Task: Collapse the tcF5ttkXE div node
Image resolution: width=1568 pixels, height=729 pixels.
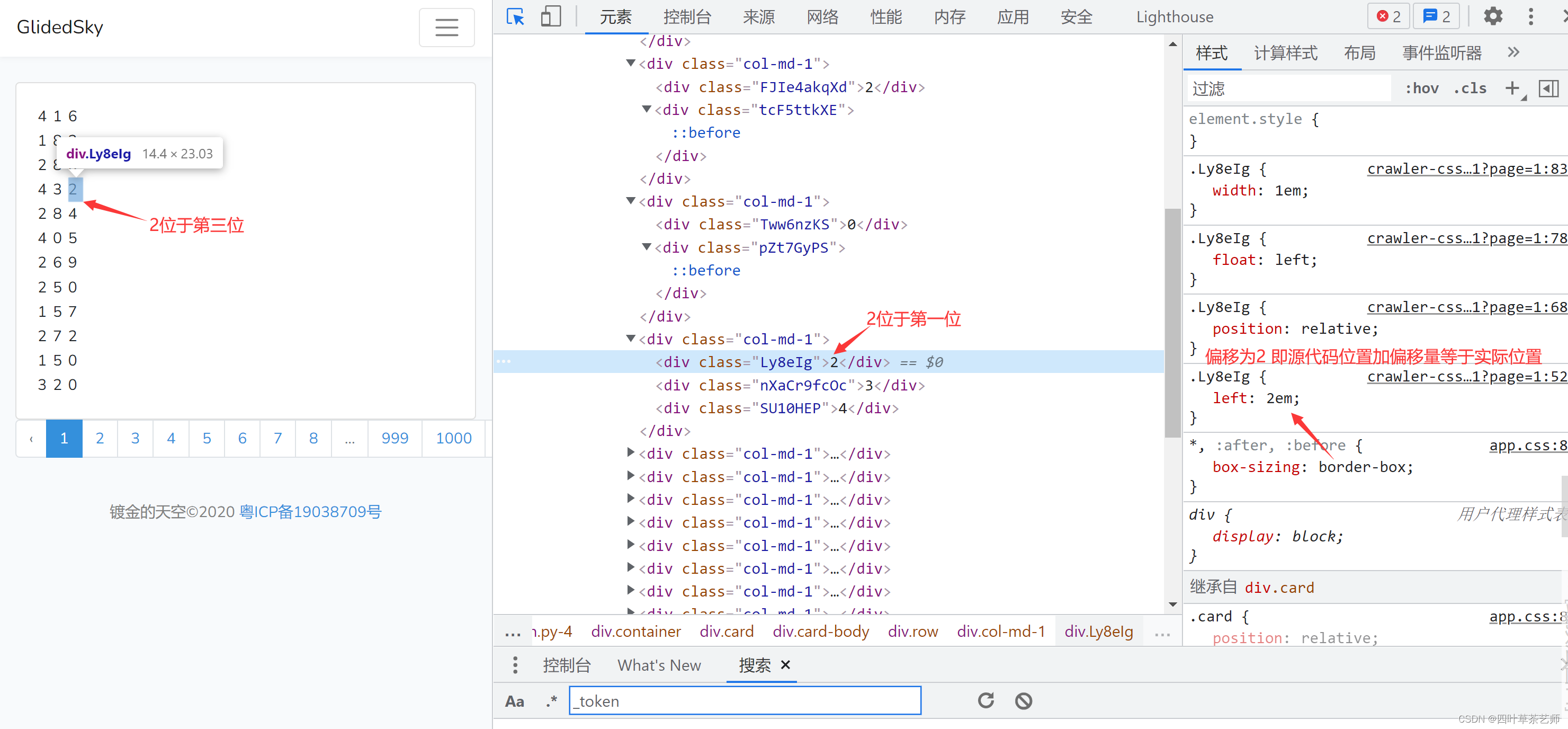Action: click(x=647, y=110)
